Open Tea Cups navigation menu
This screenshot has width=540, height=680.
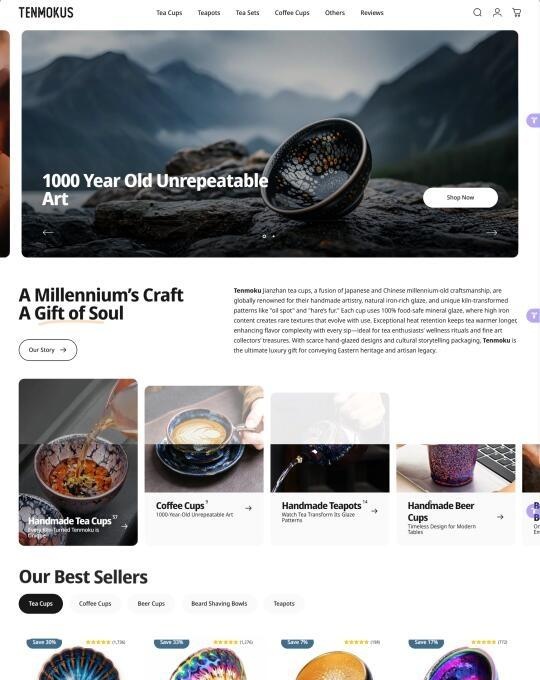coord(169,13)
